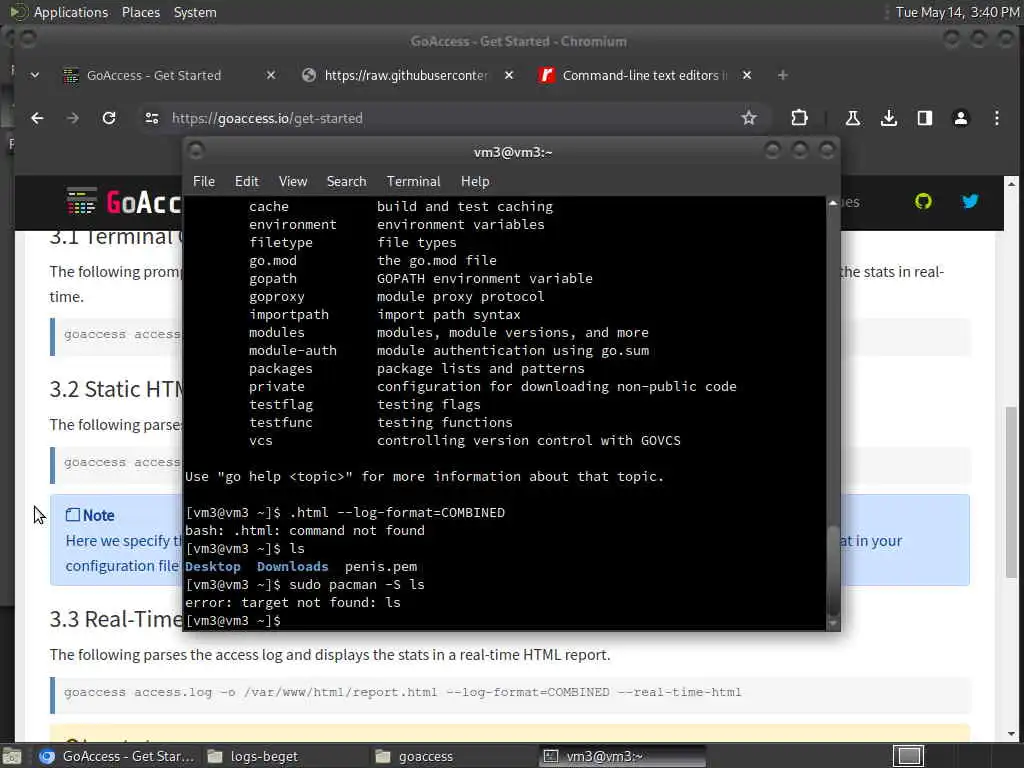Image resolution: width=1024 pixels, height=768 pixels.
Task: Click 'bash: .html: command not found' line
Action: coord(304,530)
